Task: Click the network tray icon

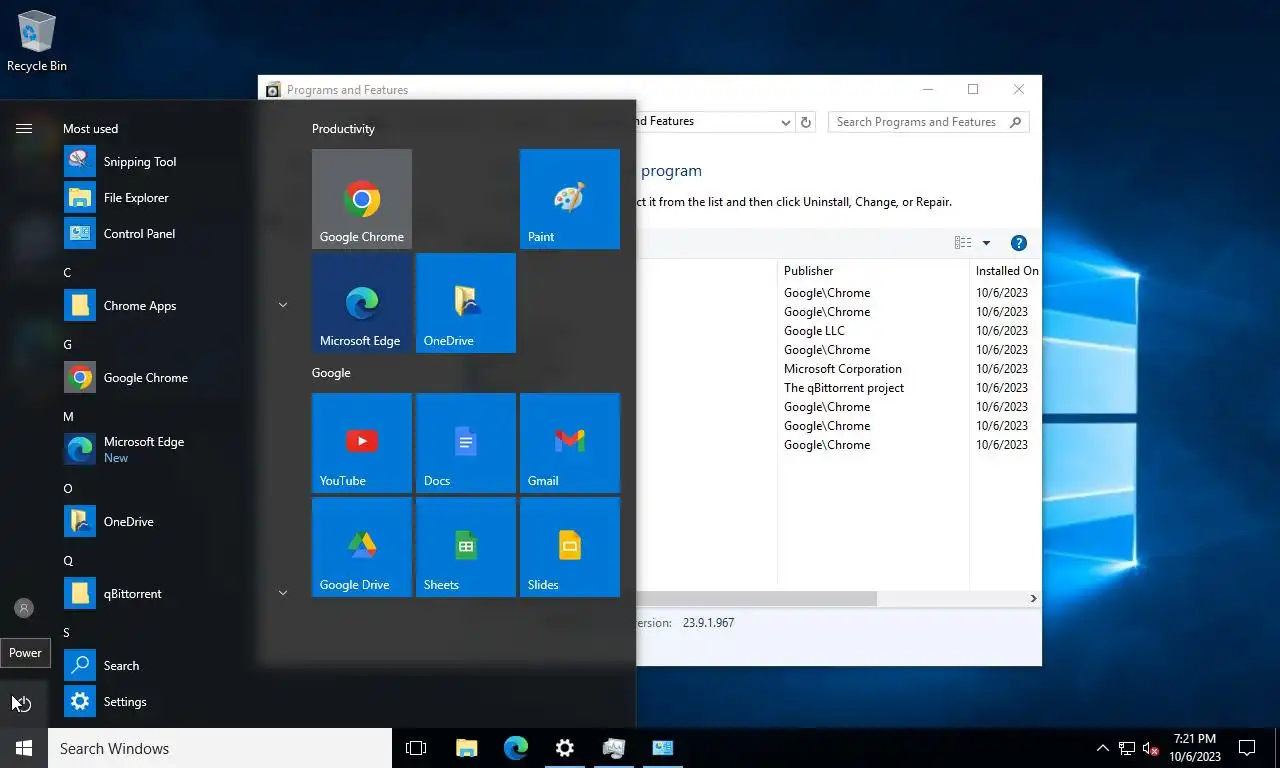Action: point(1127,748)
